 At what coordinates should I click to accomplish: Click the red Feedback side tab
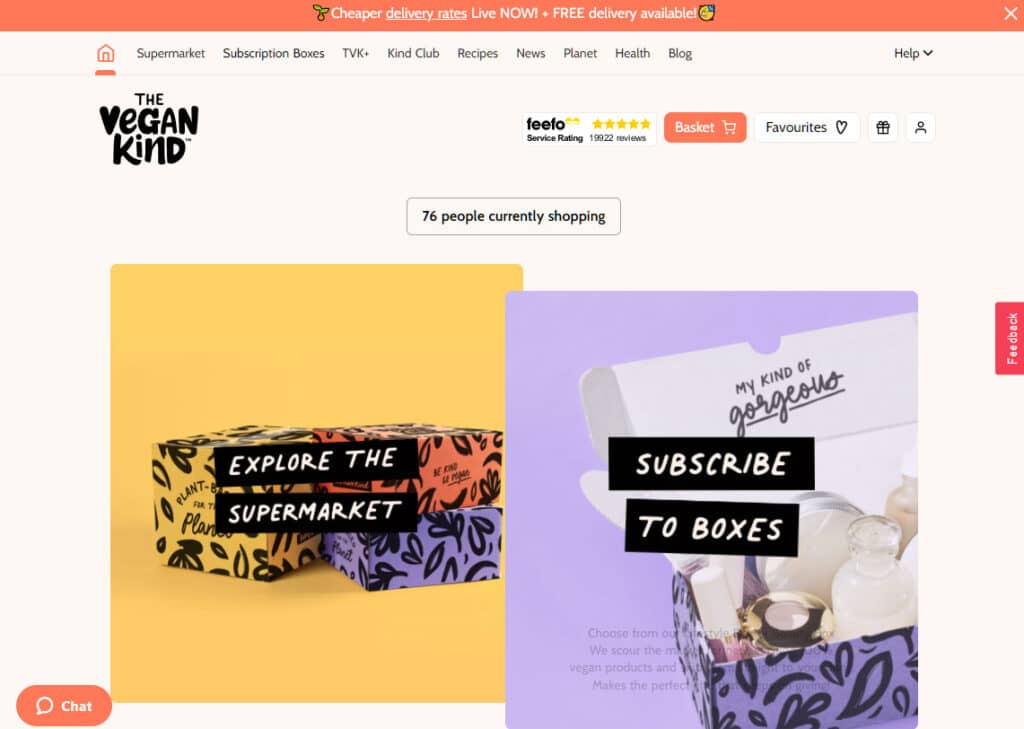(1010, 338)
